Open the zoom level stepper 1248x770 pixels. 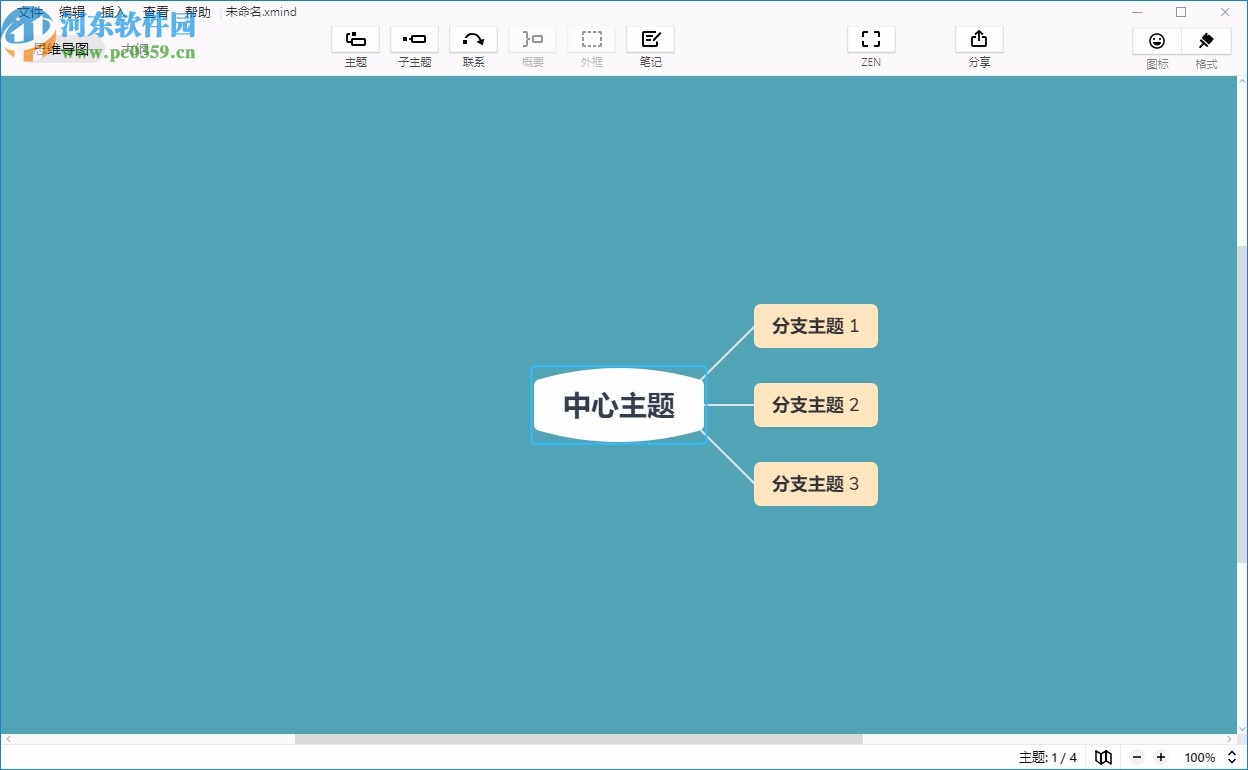[1231, 757]
